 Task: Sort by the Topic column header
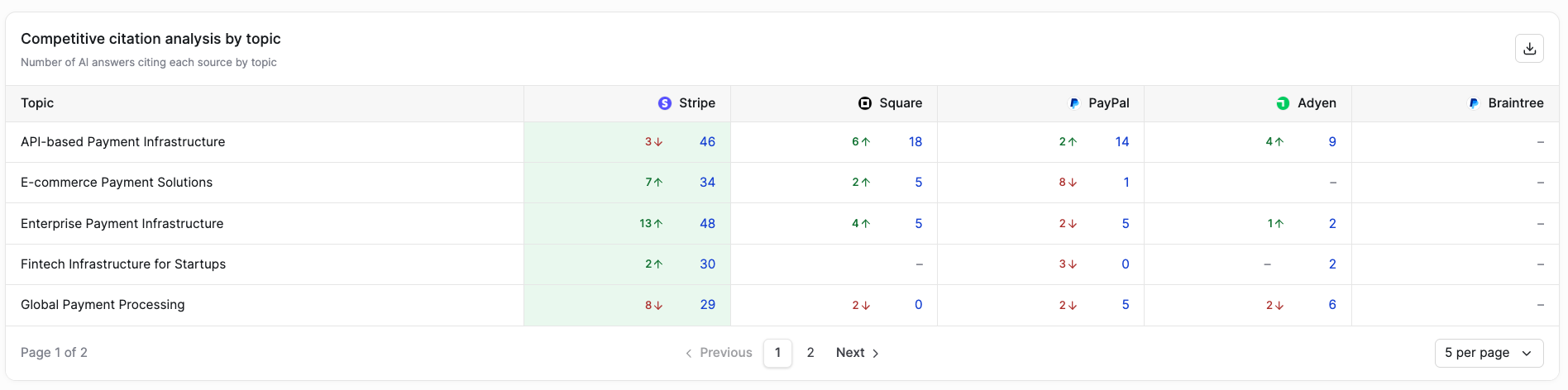point(37,103)
